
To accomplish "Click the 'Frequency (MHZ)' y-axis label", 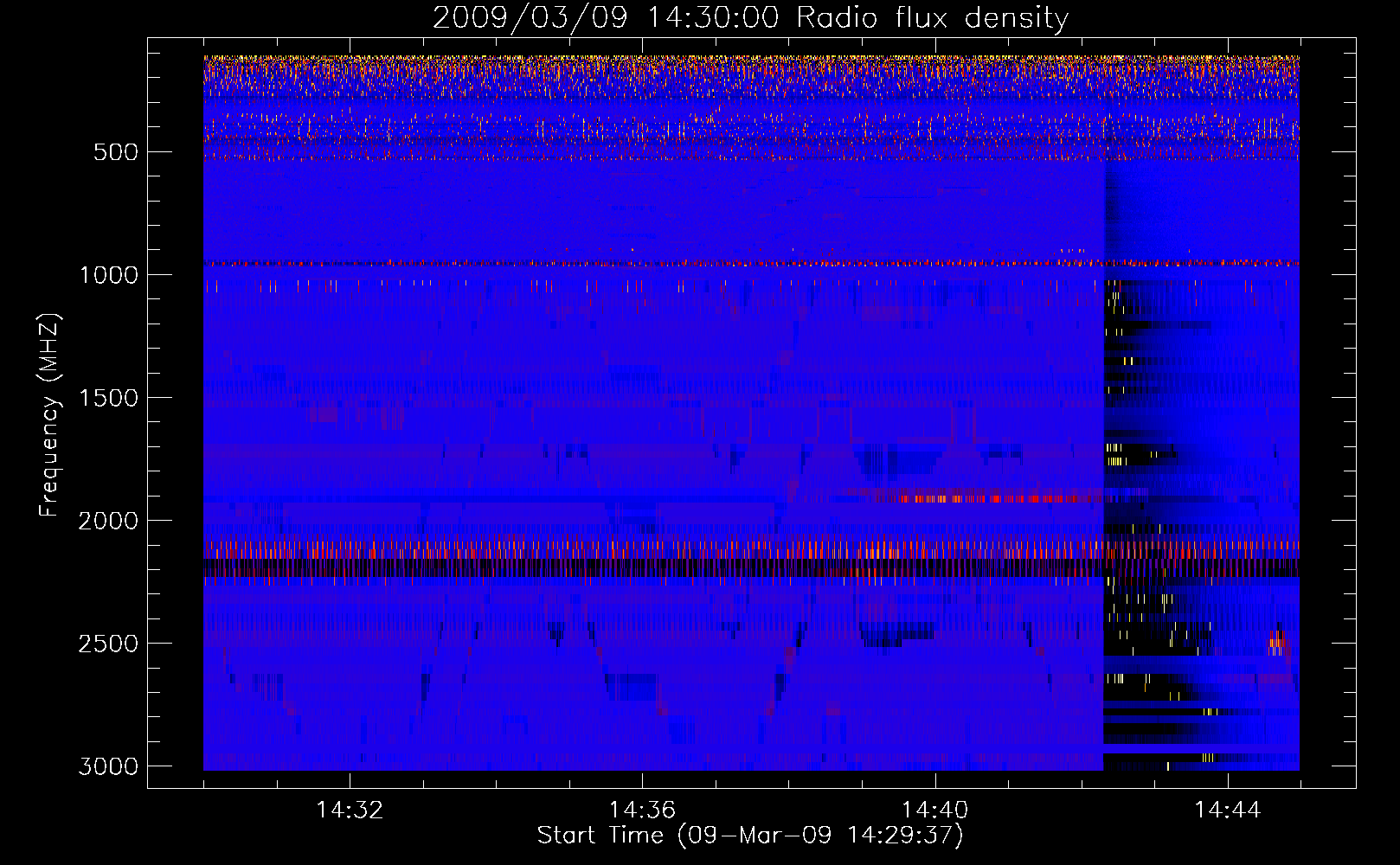I will click(50, 415).
